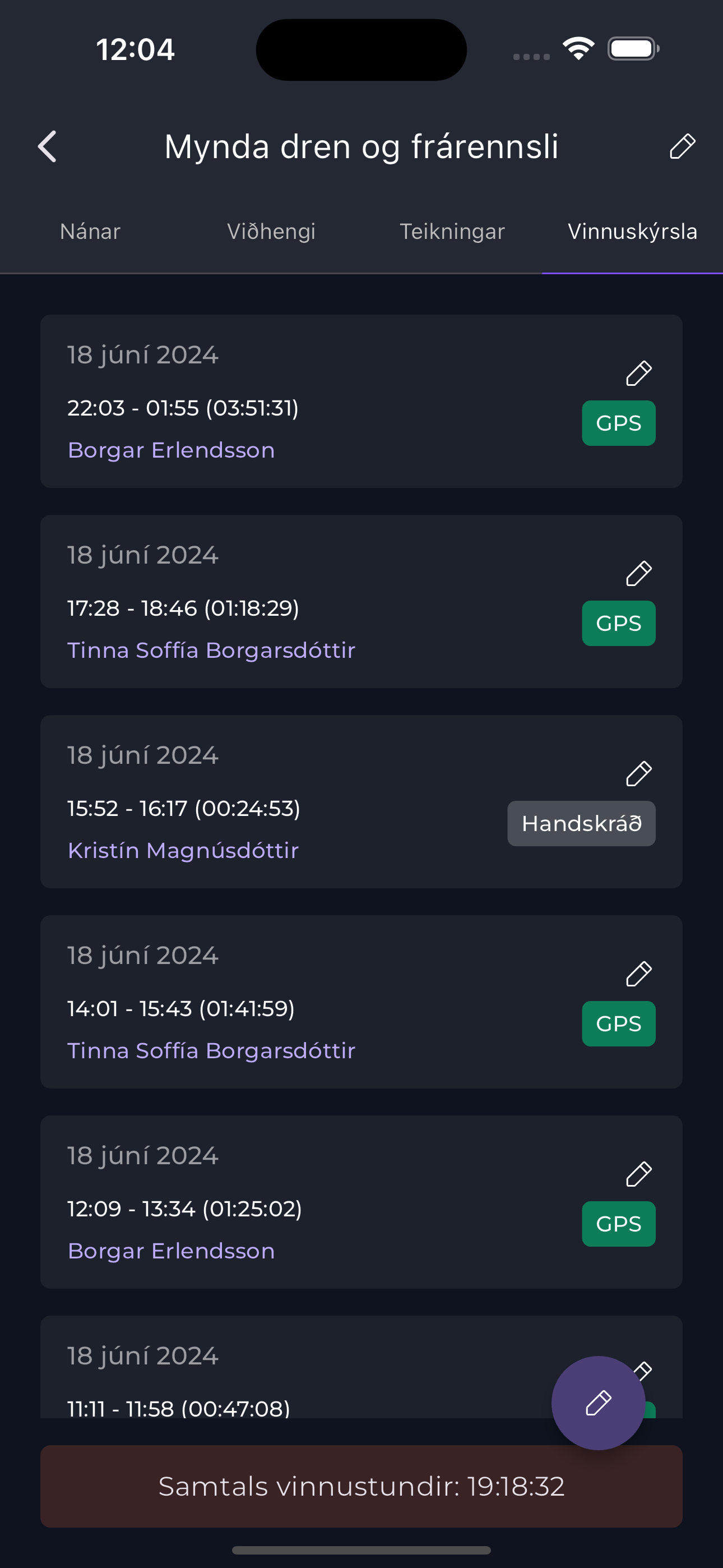Image resolution: width=723 pixels, height=1568 pixels.
Task: Switch to the Nánar tab
Action: pyautogui.click(x=90, y=231)
